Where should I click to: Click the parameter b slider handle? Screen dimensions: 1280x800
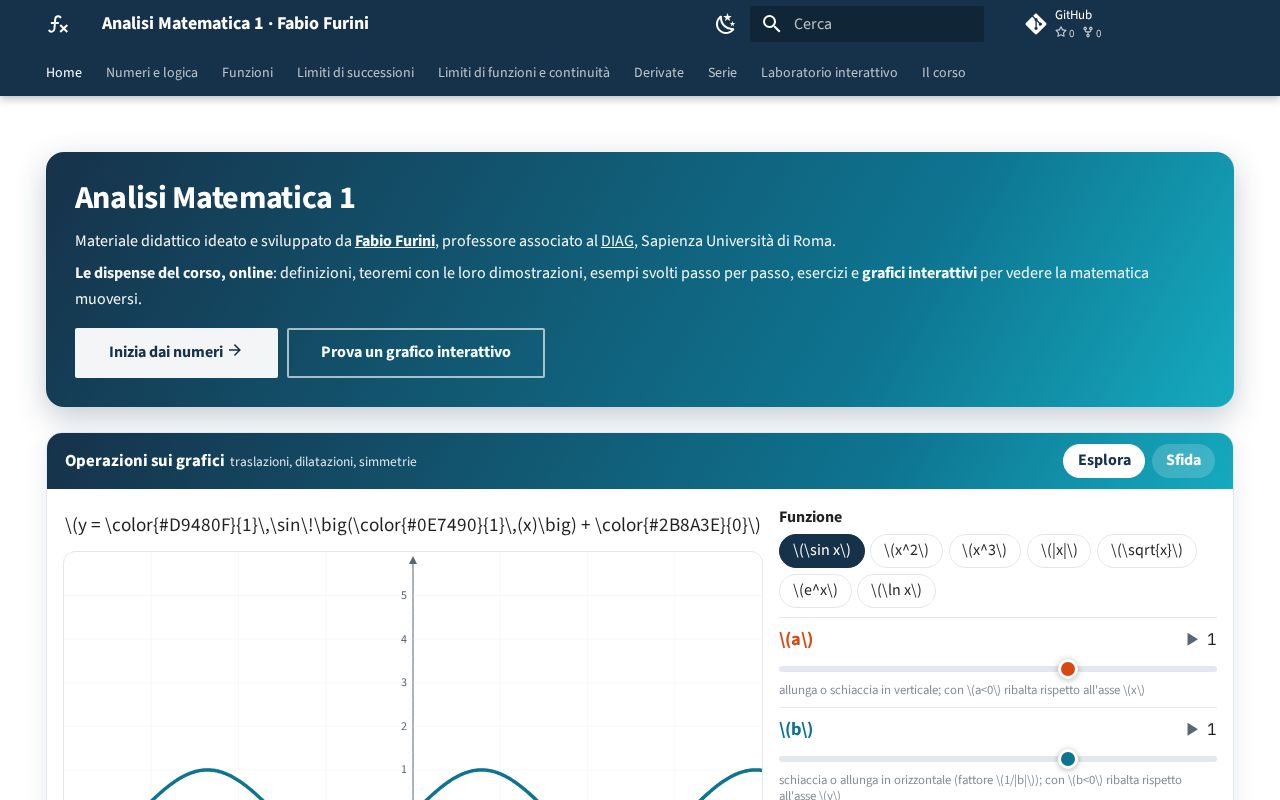[x=1068, y=759]
